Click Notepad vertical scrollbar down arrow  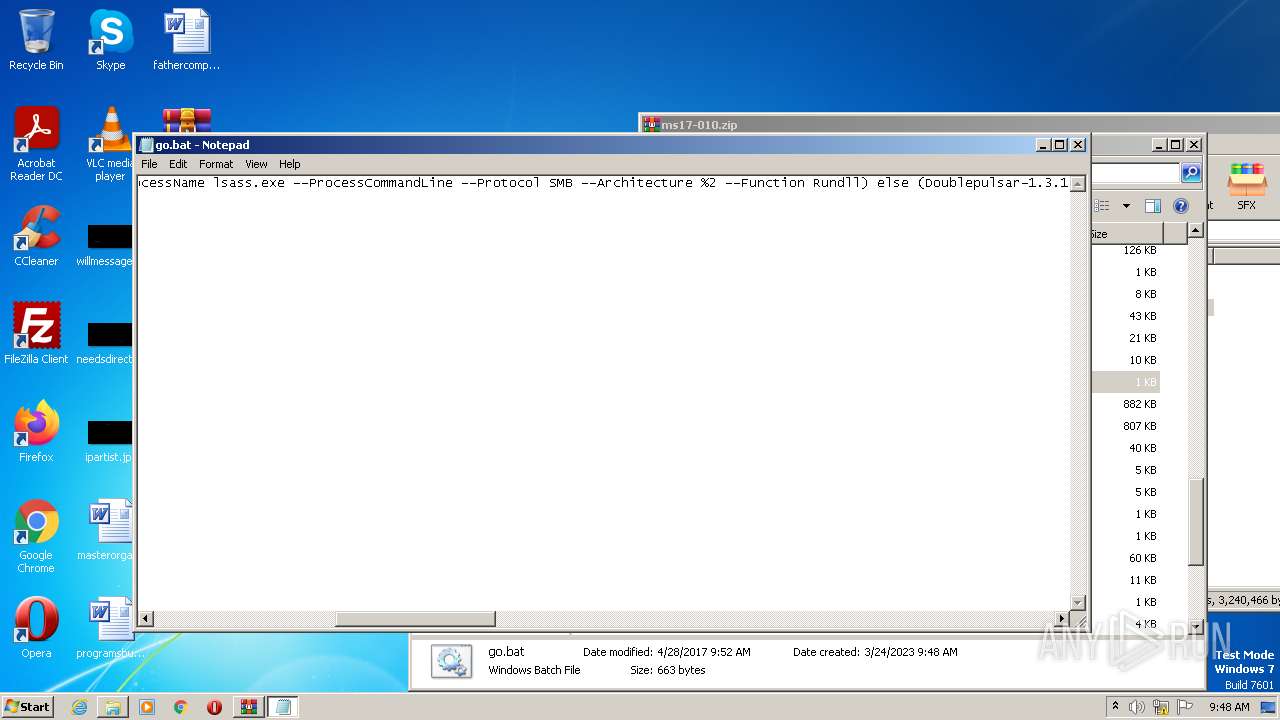1078,602
